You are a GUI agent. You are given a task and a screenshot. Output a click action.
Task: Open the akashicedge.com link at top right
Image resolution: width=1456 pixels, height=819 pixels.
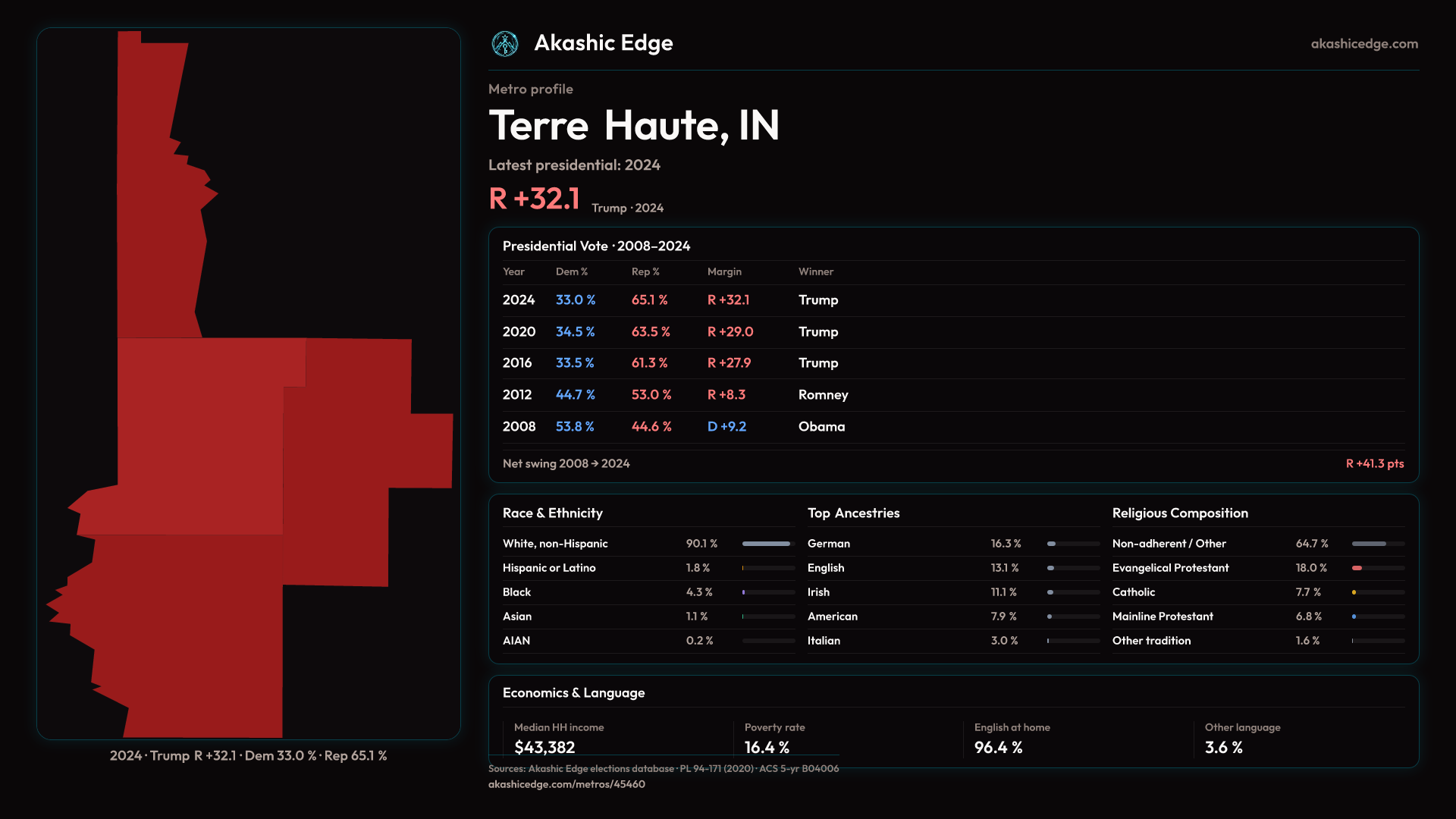[x=1363, y=44]
